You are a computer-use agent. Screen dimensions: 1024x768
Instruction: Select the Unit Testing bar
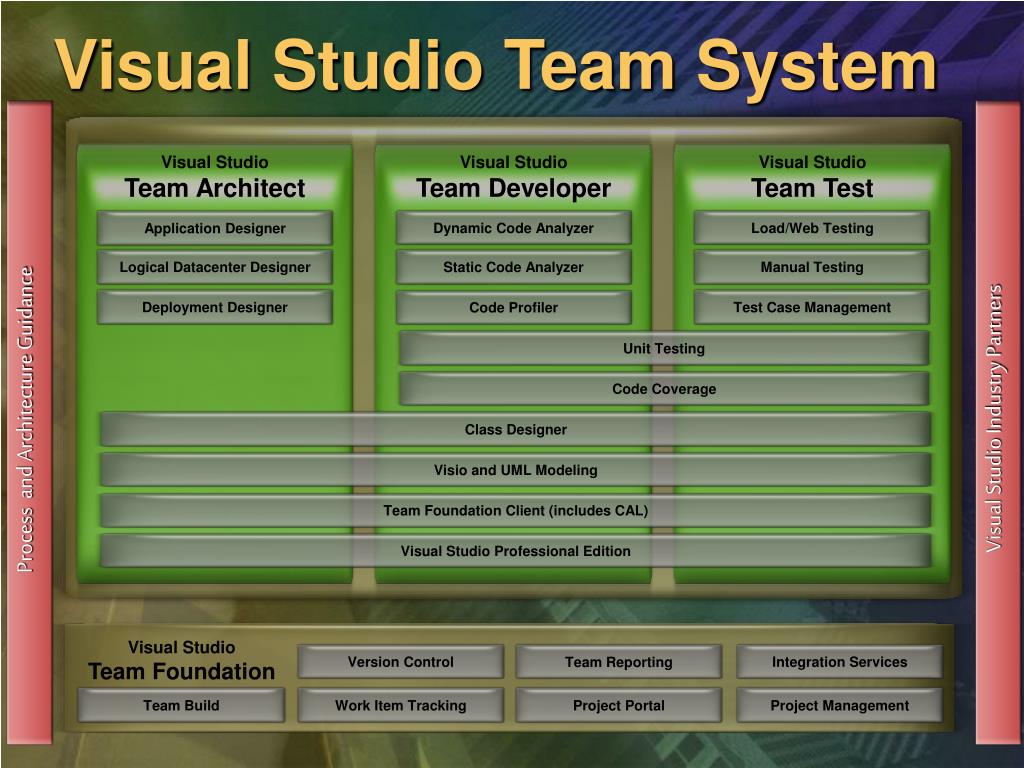(664, 348)
